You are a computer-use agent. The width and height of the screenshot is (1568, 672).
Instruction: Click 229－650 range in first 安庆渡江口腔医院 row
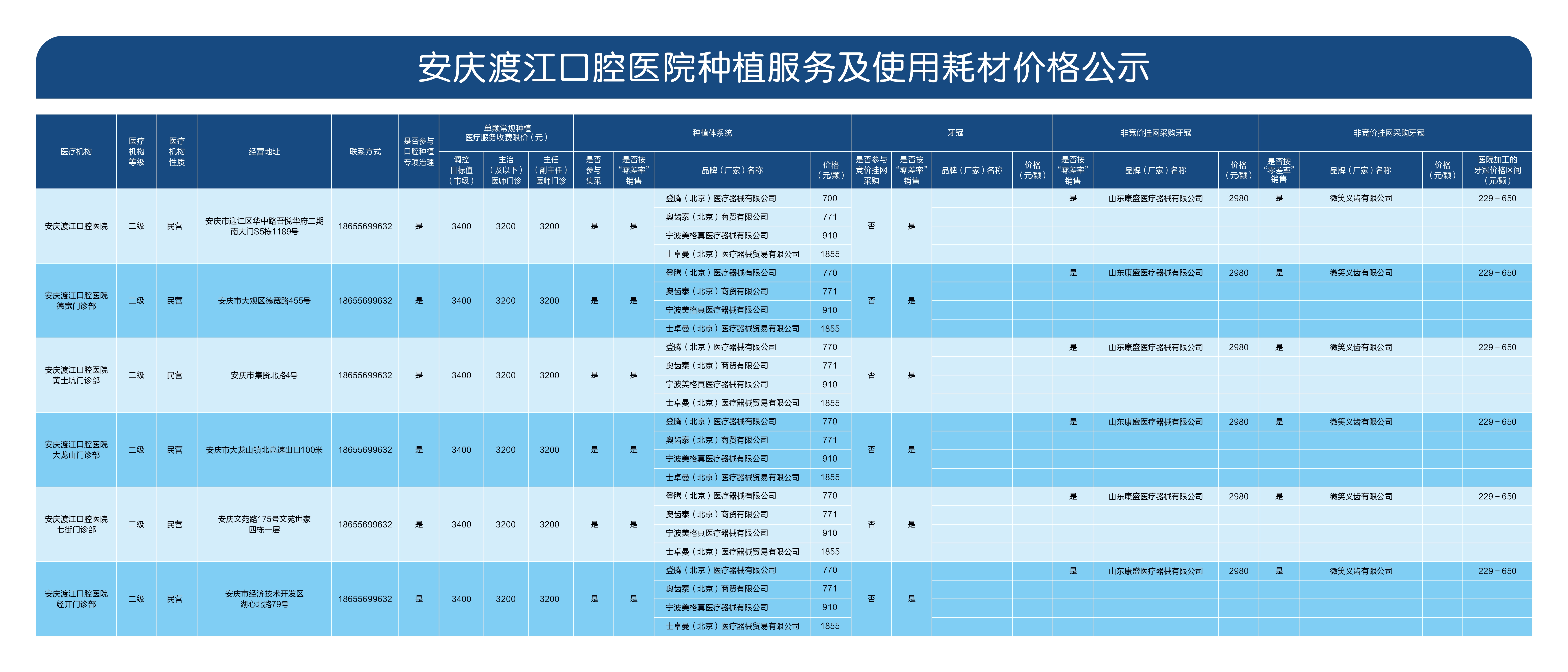tap(1497, 198)
